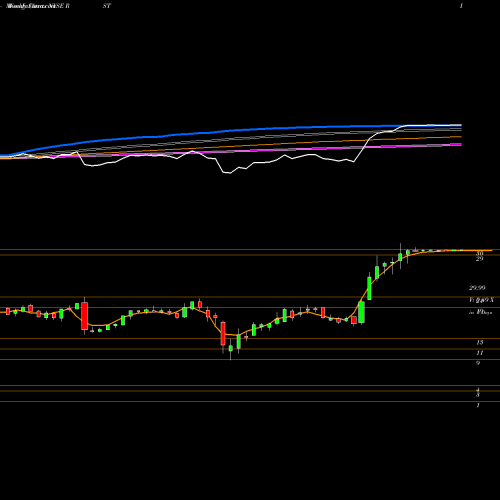The height and width of the screenshot is (500, 500).
Task: Click the 'ST' text in chart header
Action: point(107,6)
